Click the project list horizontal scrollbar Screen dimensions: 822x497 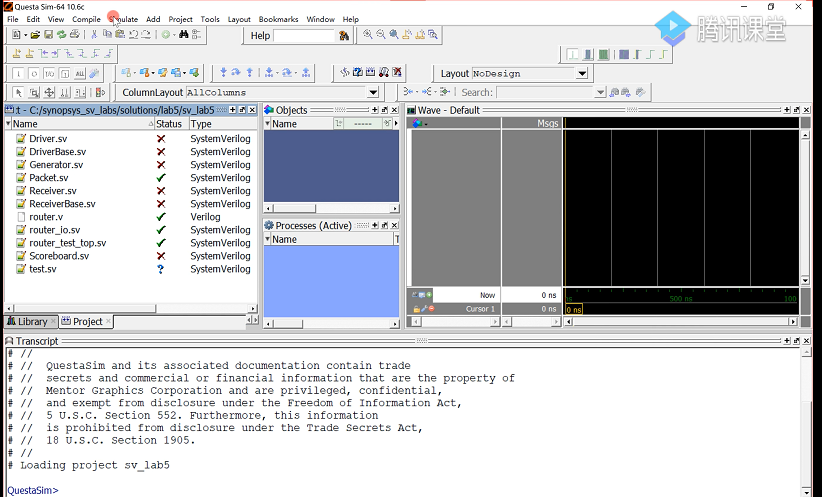tap(131, 309)
